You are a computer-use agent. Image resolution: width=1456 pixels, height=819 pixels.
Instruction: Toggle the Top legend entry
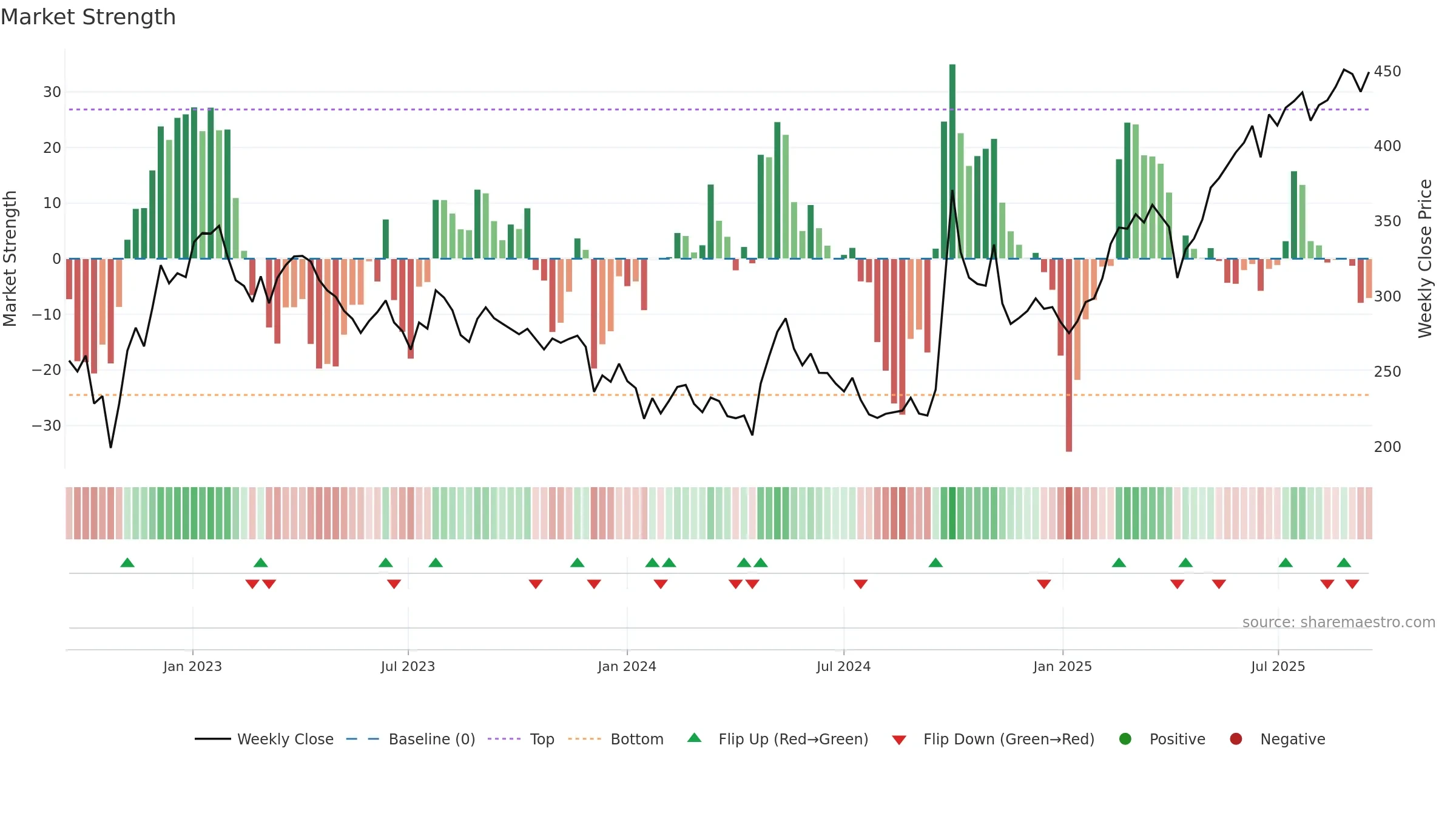(x=521, y=739)
